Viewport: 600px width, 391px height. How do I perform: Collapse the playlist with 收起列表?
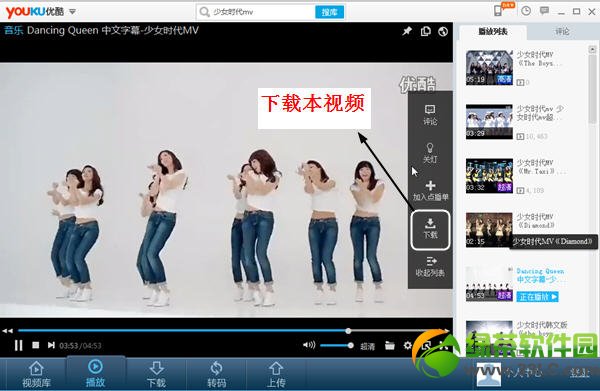point(430,267)
